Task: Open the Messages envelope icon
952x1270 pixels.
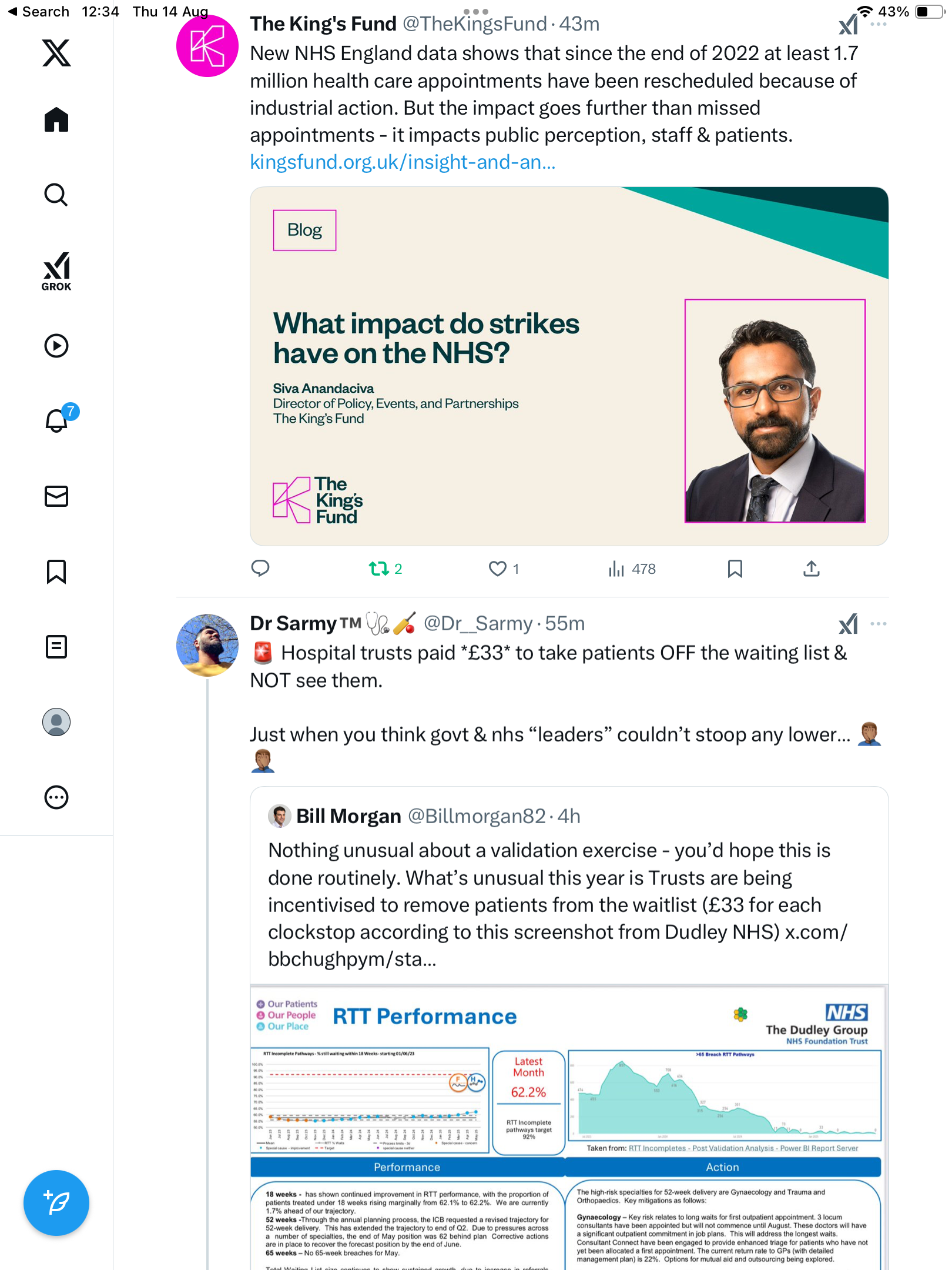Action: [56, 496]
